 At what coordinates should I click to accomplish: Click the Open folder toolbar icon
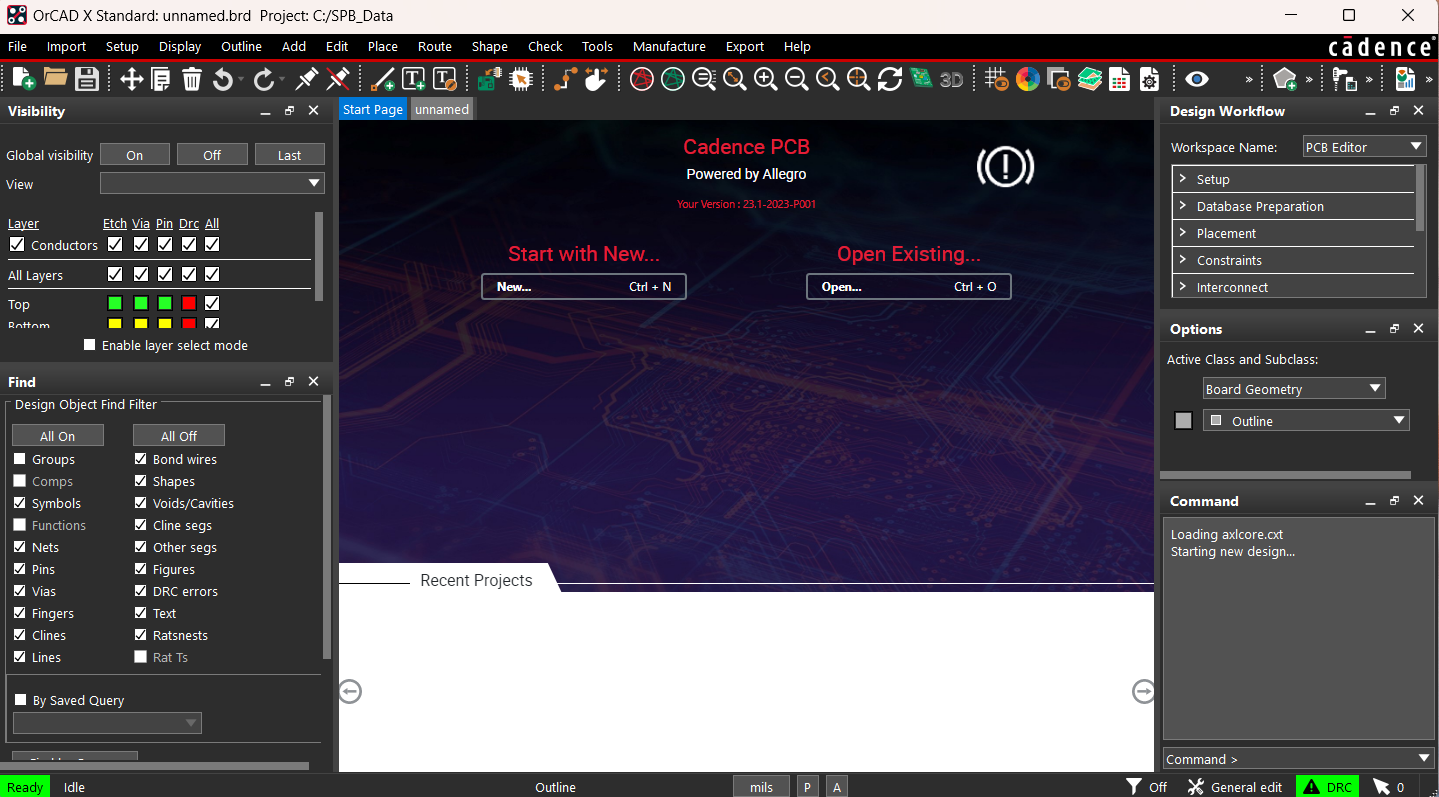click(x=55, y=79)
